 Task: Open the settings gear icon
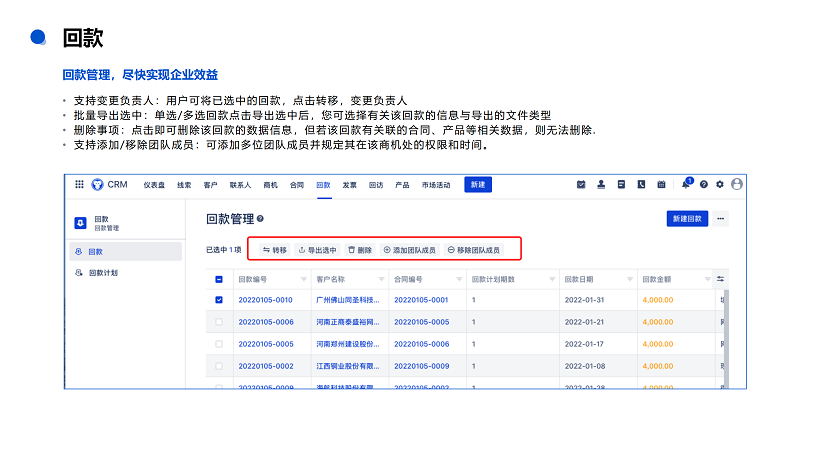[720, 185]
